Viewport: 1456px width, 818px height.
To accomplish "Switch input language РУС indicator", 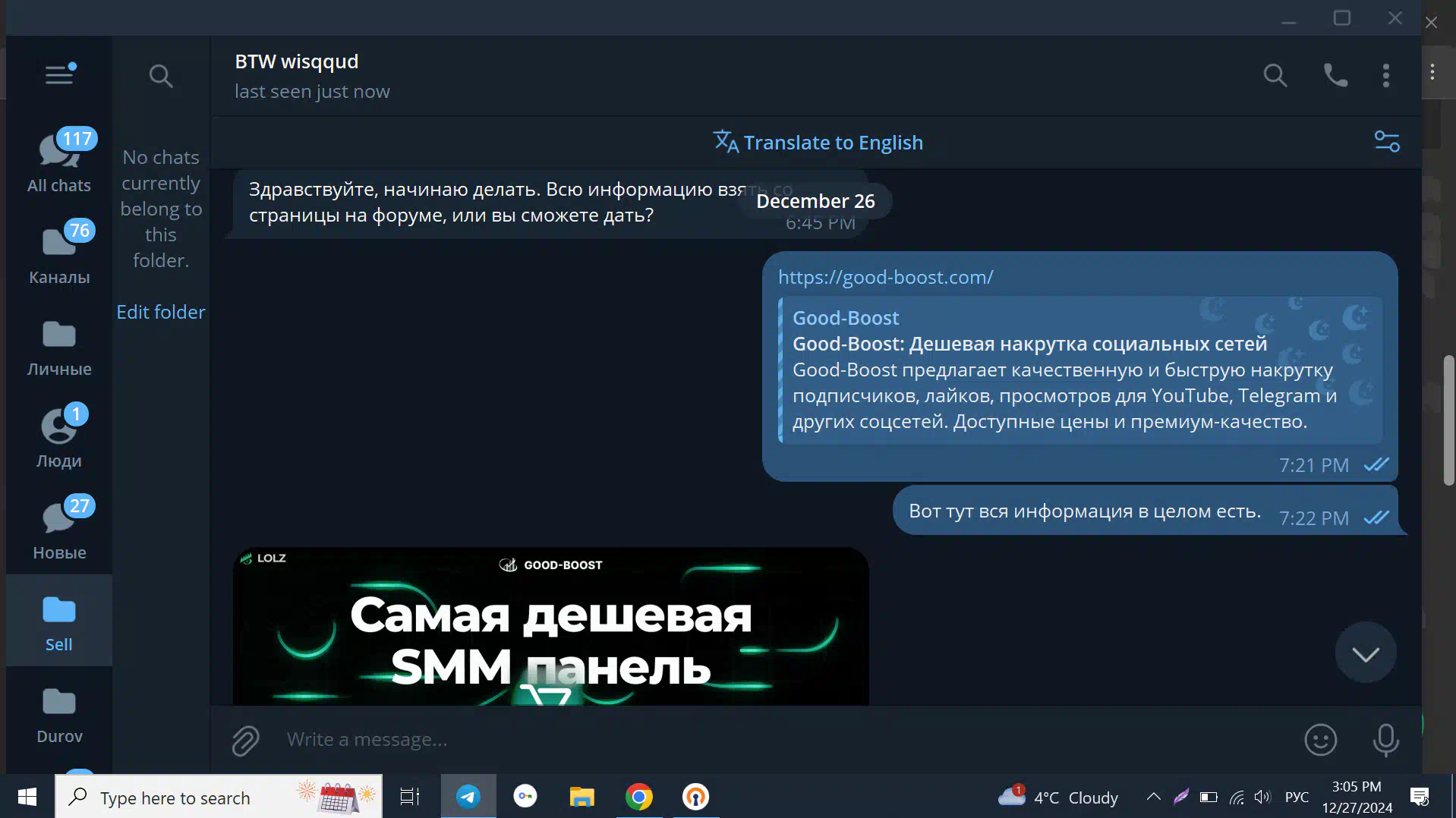I will [1297, 797].
